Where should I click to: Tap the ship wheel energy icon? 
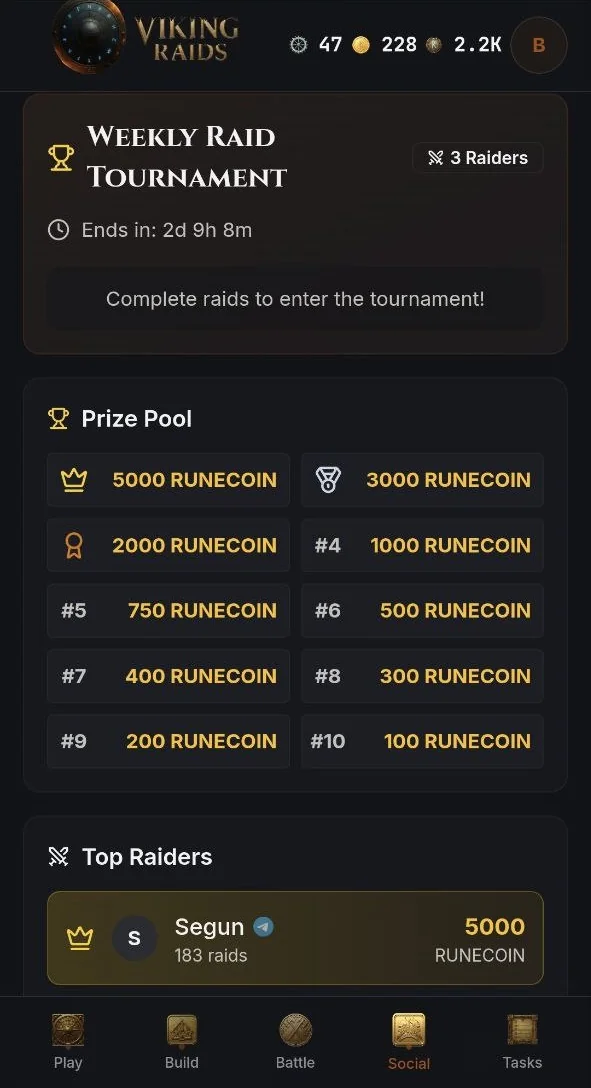pos(298,45)
